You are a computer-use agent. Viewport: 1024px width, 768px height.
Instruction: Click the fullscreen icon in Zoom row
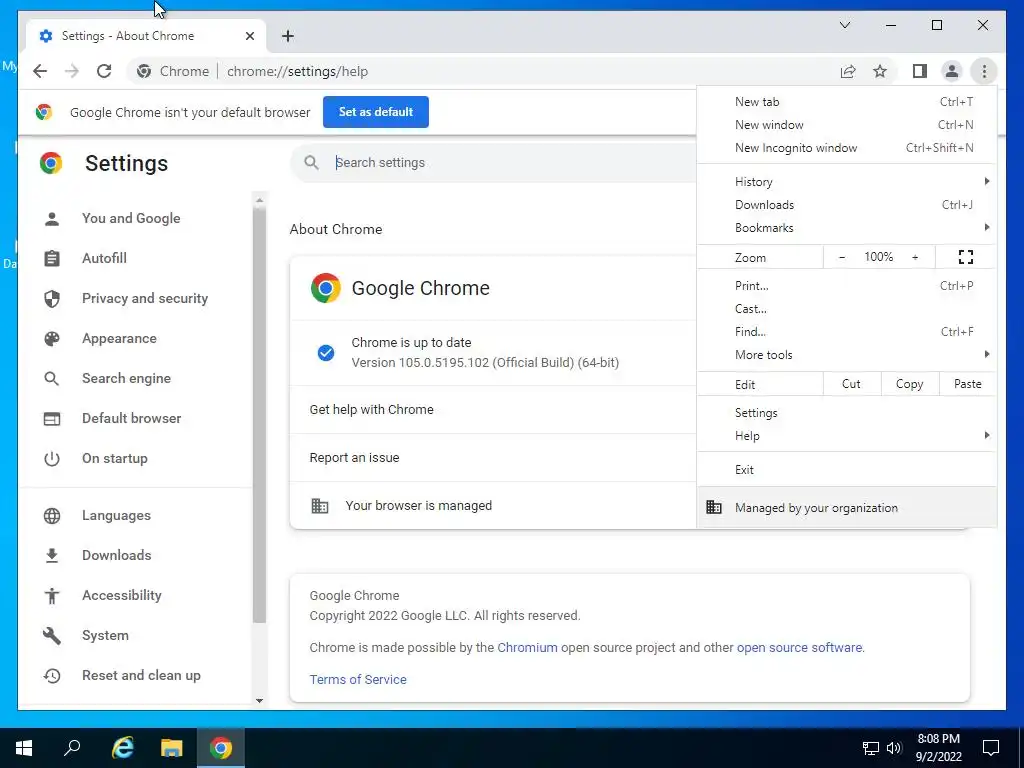pyautogui.click(x=966, y=257)
